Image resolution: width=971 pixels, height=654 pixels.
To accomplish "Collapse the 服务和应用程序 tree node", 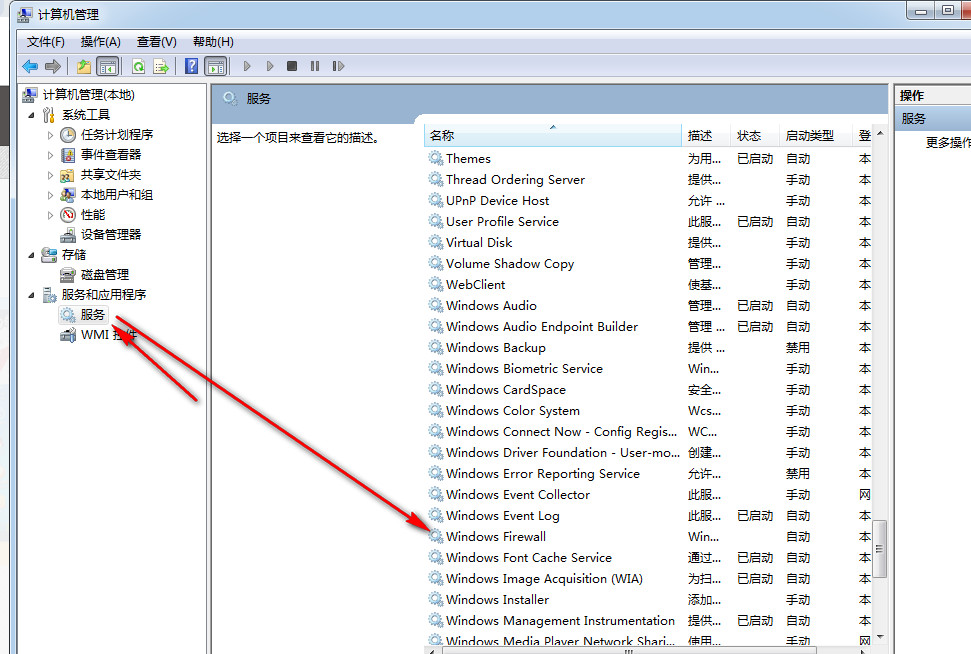I will pyautogui.click(x=32, y=295).
